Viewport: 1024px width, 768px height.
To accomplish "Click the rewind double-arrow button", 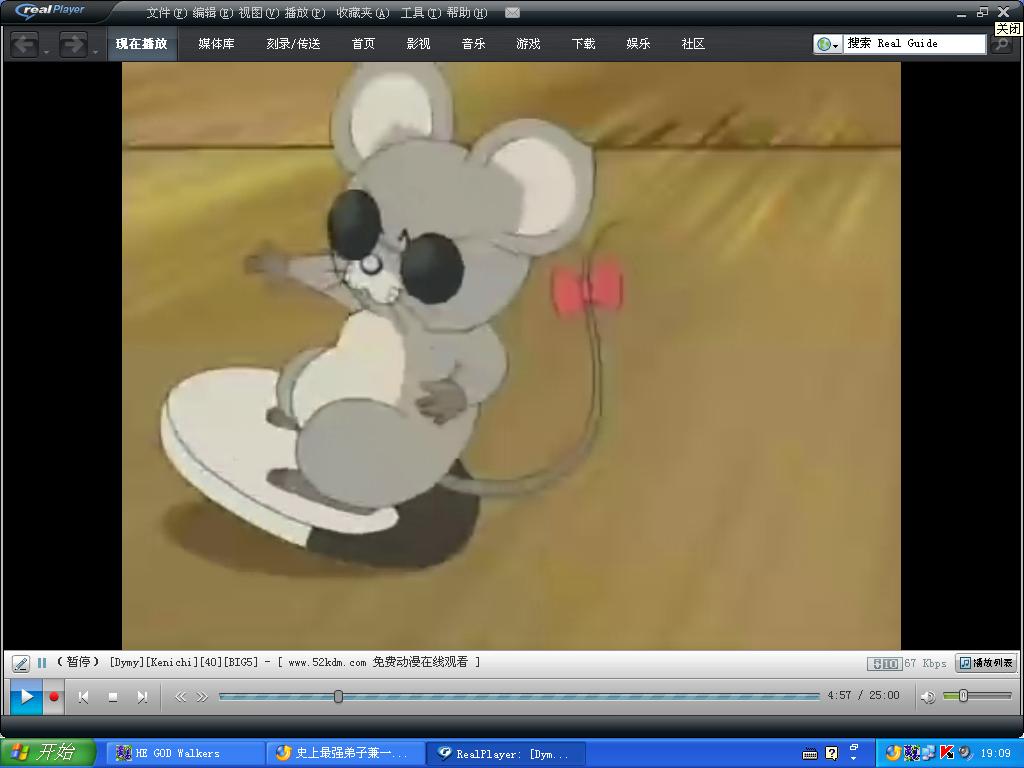I will tap(180, 697).
